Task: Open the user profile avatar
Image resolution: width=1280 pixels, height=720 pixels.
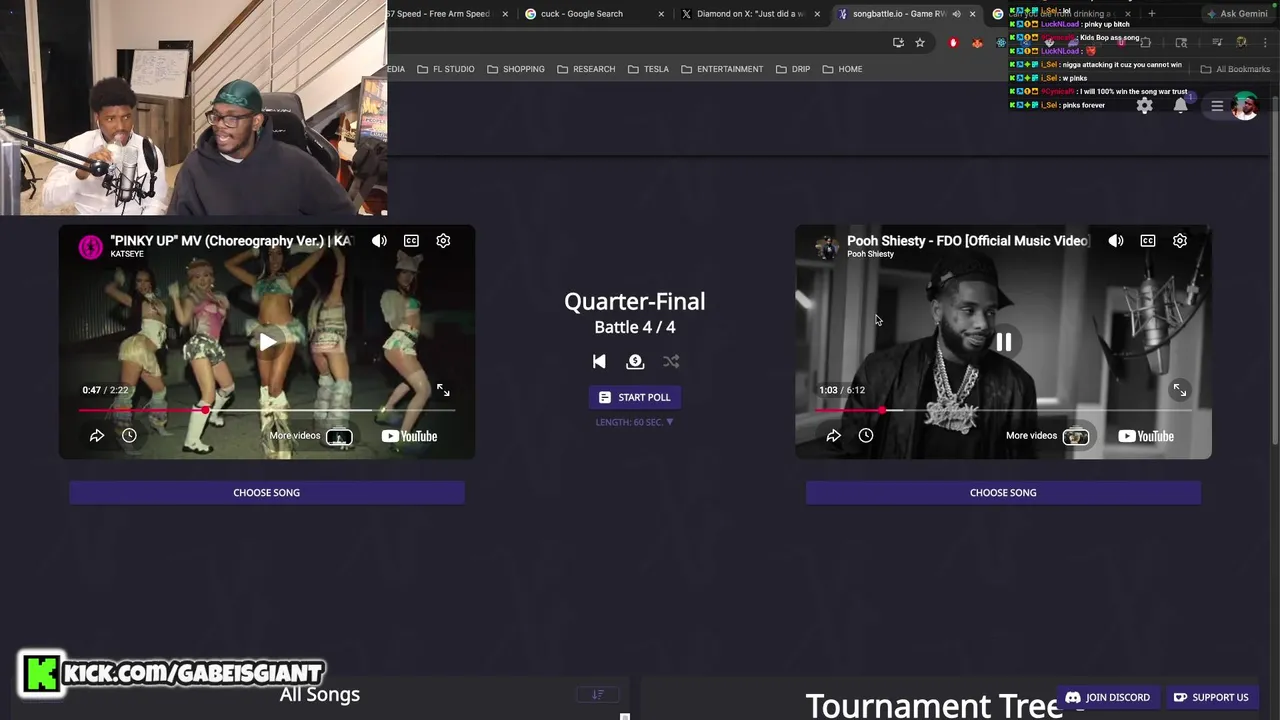Action: pos(1245,106)
